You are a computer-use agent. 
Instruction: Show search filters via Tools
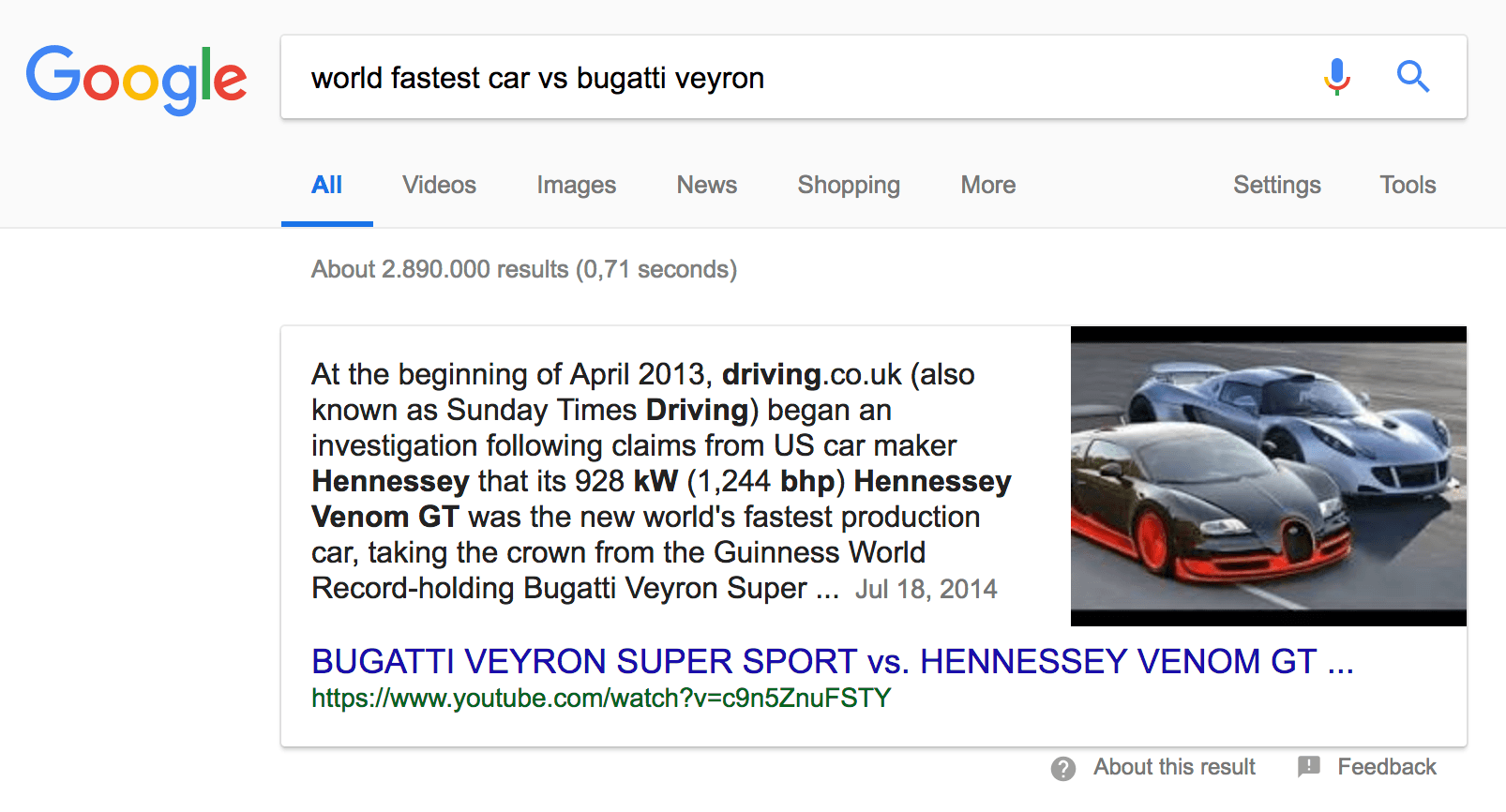tap(1407, 186)
